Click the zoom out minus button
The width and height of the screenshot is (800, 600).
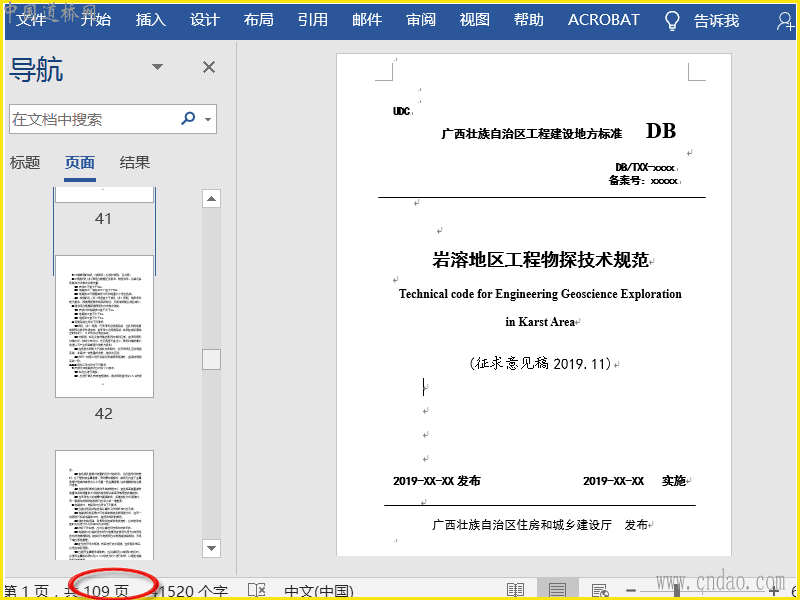point(631,591)
